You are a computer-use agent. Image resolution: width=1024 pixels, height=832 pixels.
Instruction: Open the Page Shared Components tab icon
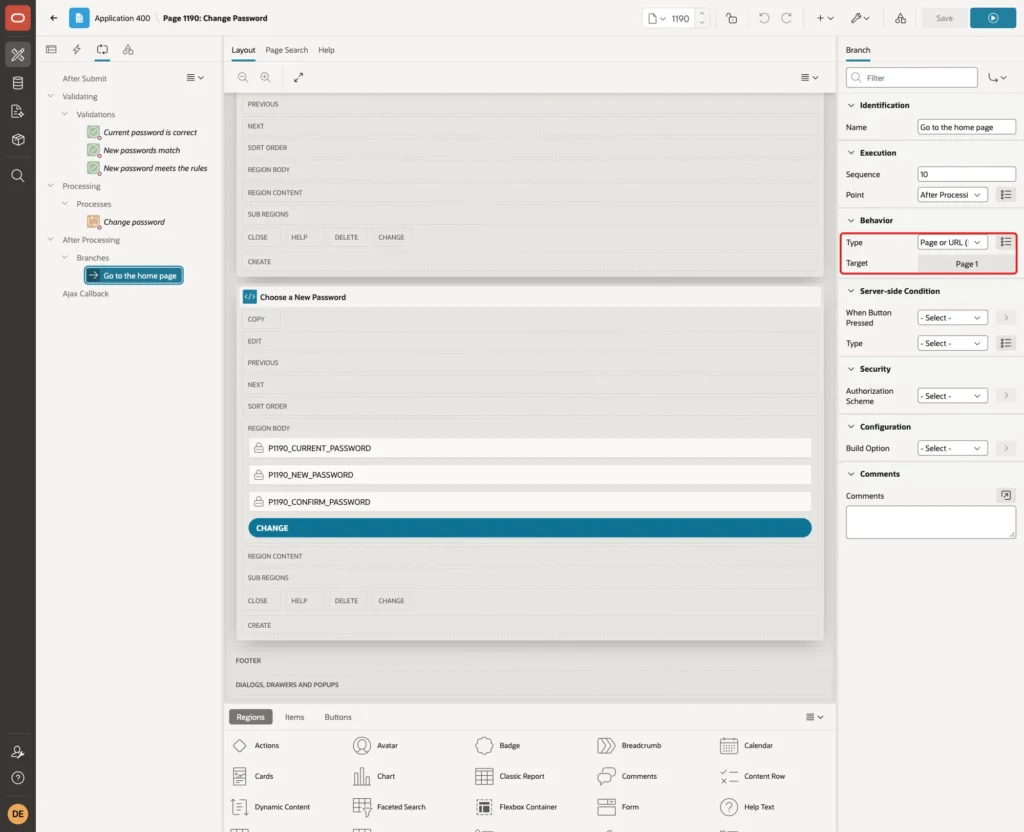coord(128,50)
